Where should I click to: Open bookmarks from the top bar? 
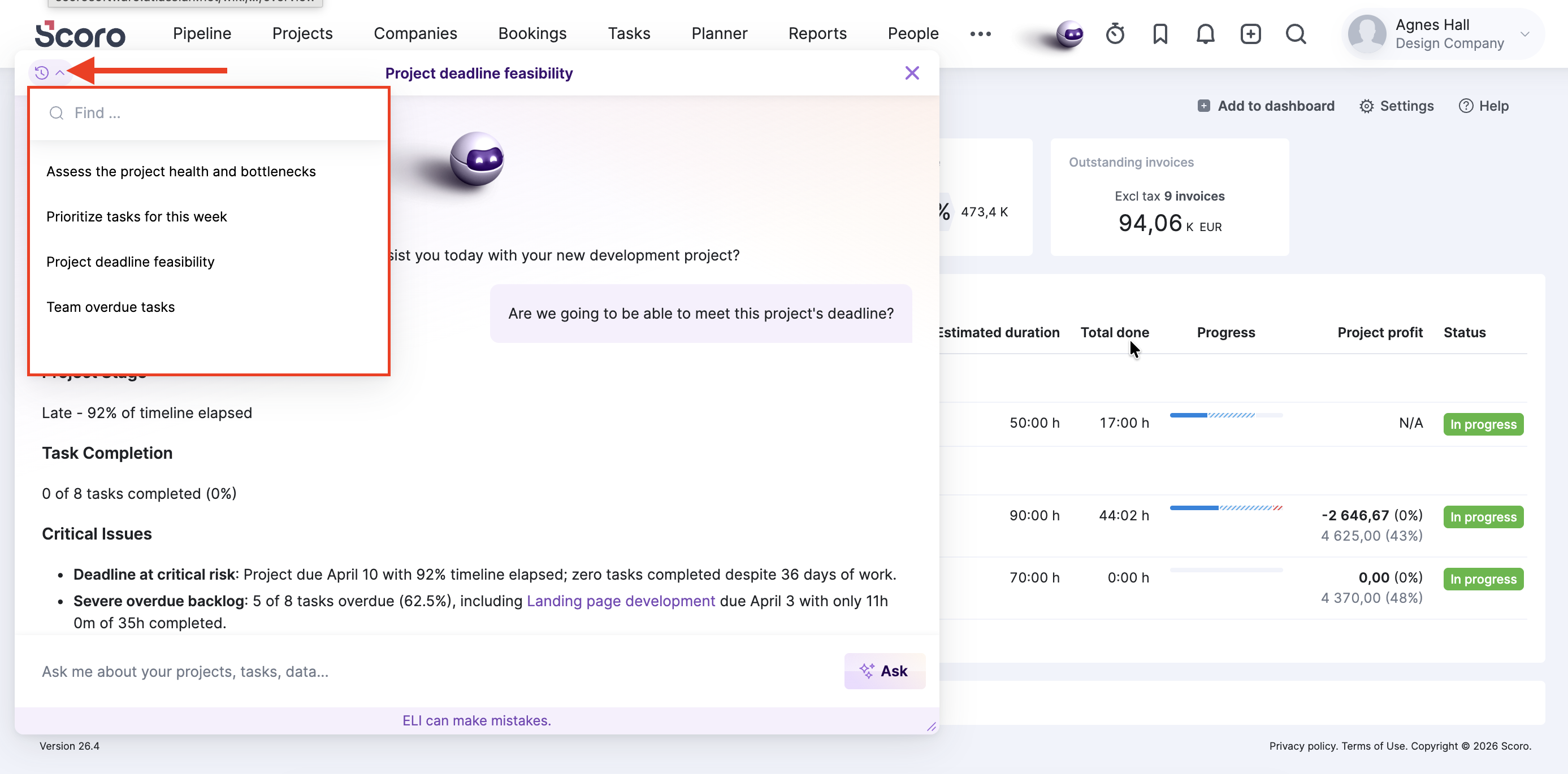[x=1160, y=34]
